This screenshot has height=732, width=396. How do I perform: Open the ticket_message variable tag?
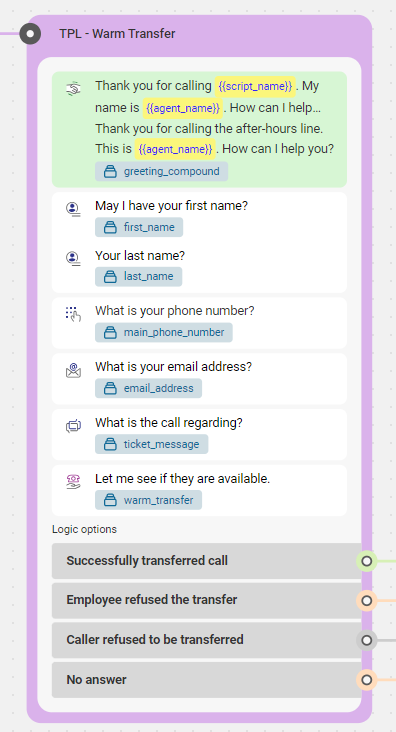[x=152, y=444]
